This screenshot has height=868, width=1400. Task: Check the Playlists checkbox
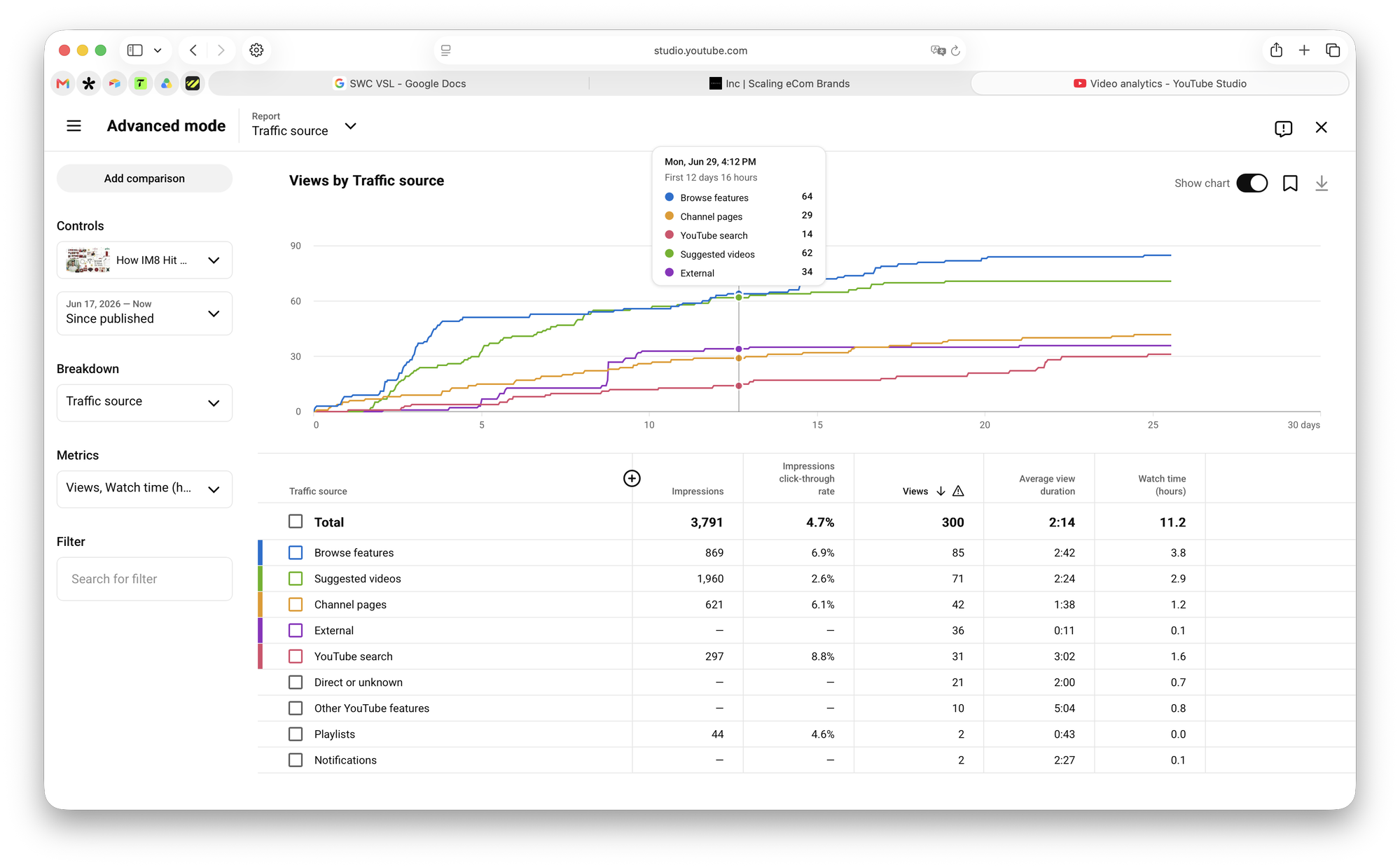pos(296,734)
